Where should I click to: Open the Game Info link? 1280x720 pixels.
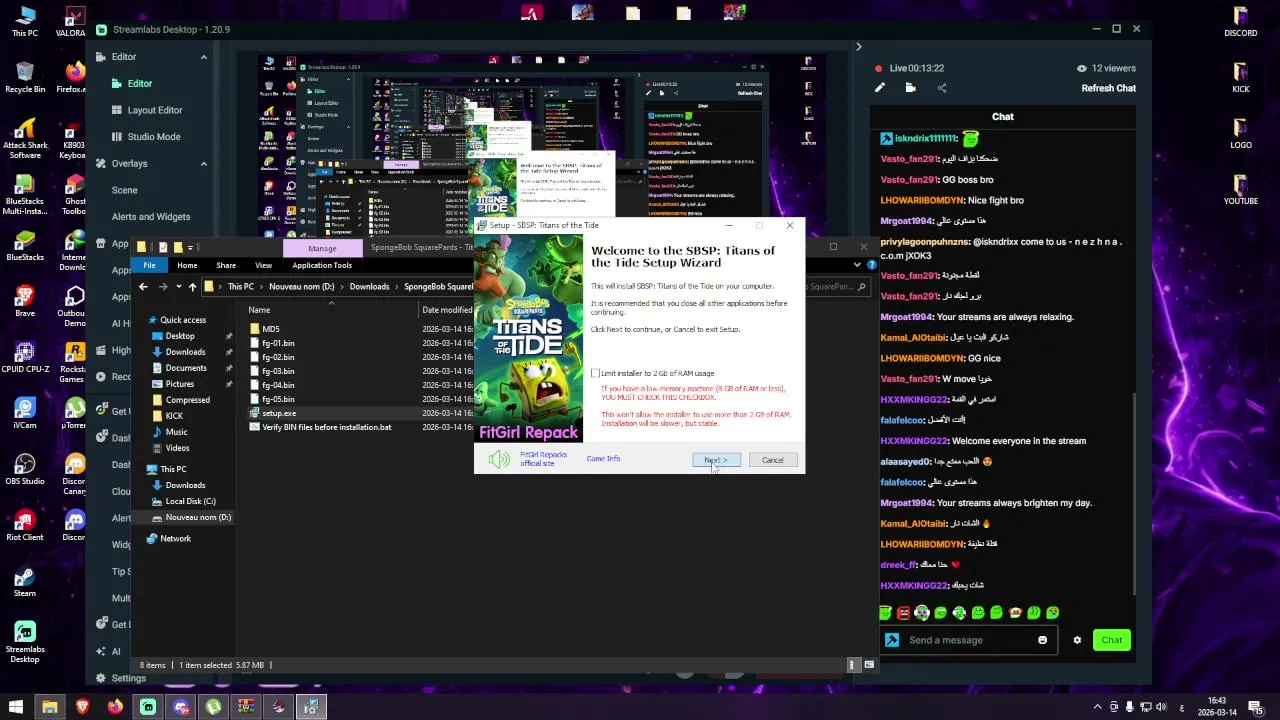tap(603, 459)
